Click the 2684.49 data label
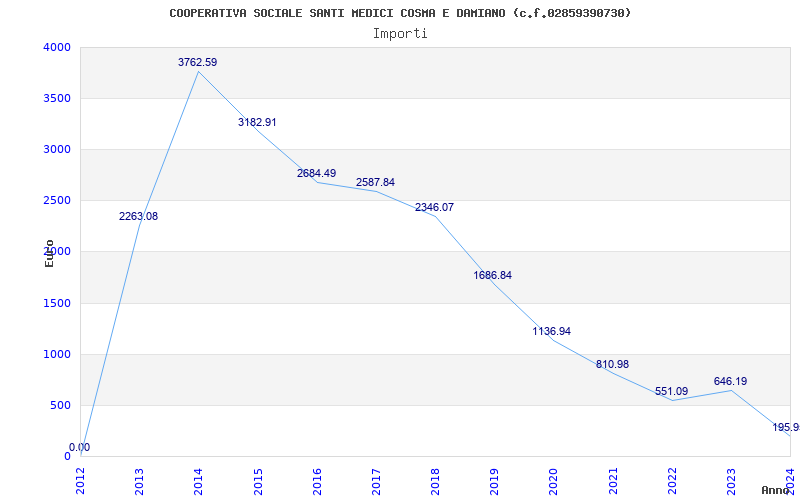This screenshot has width=800, height=500. coord(316,173)
